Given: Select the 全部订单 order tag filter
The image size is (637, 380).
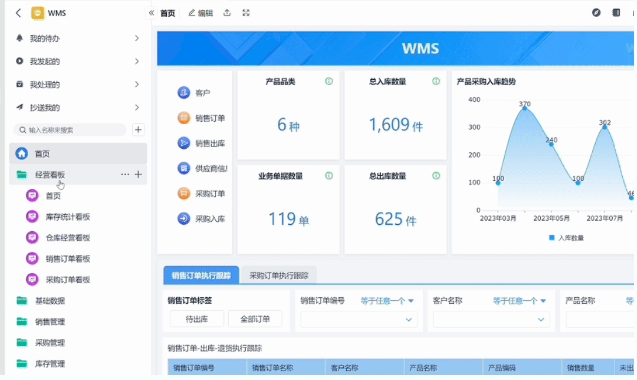Looking at the screenshot, I should pos(255,319).
